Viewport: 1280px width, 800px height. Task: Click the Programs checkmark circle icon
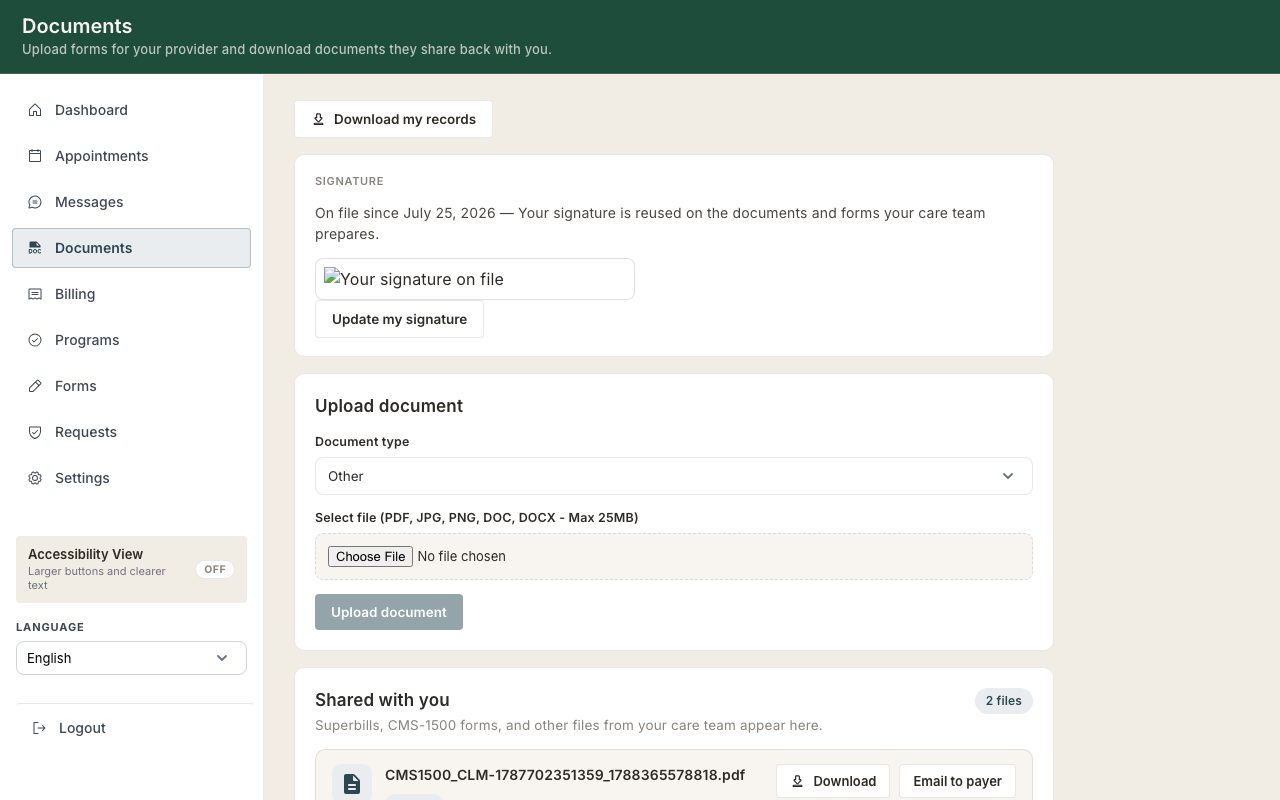click(35, 340)
